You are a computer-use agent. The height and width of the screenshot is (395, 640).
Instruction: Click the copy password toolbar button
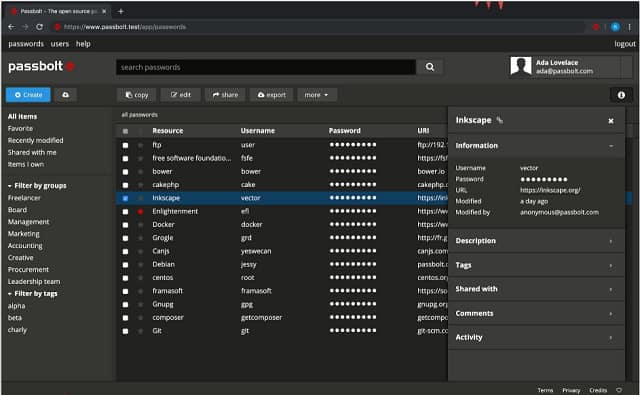click(x=137, y=95)
